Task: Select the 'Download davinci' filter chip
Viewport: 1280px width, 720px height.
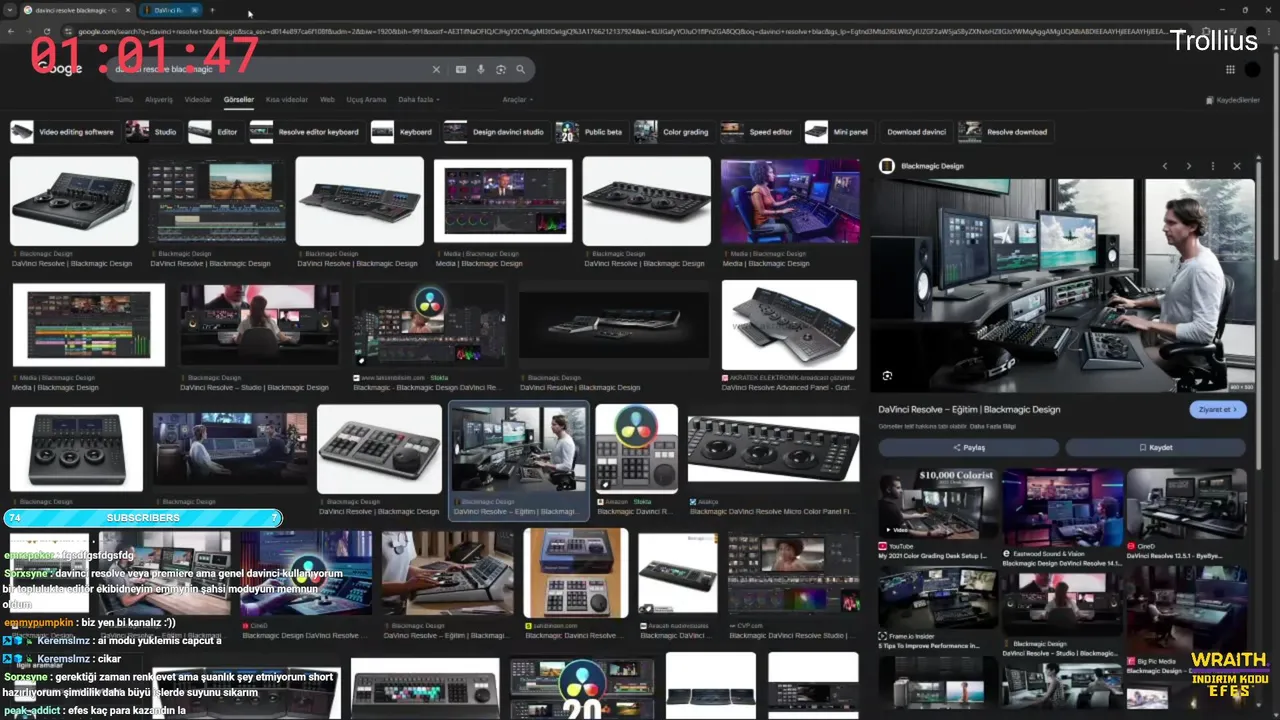Action: (916, 132)
